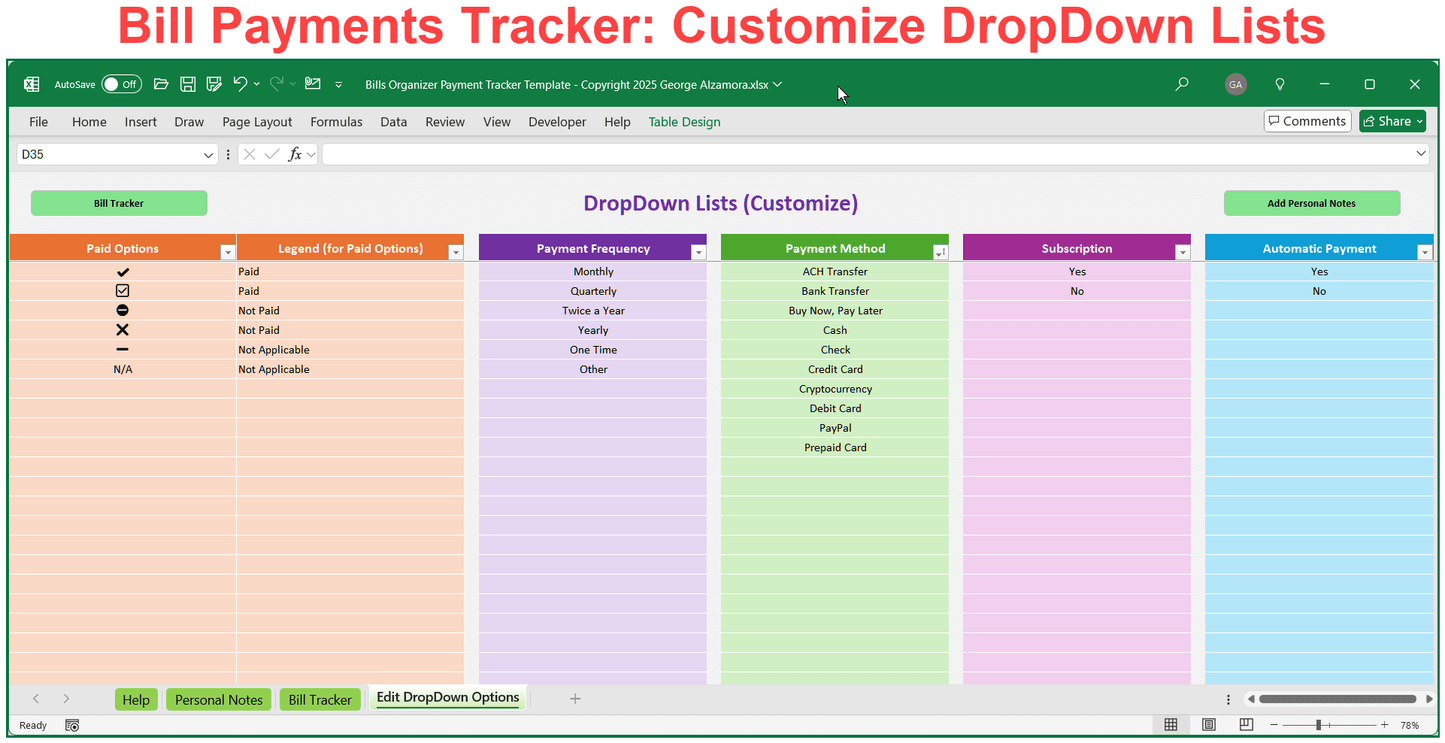
Task: Select the checked box symbol cell
Action: click(123, 291)
